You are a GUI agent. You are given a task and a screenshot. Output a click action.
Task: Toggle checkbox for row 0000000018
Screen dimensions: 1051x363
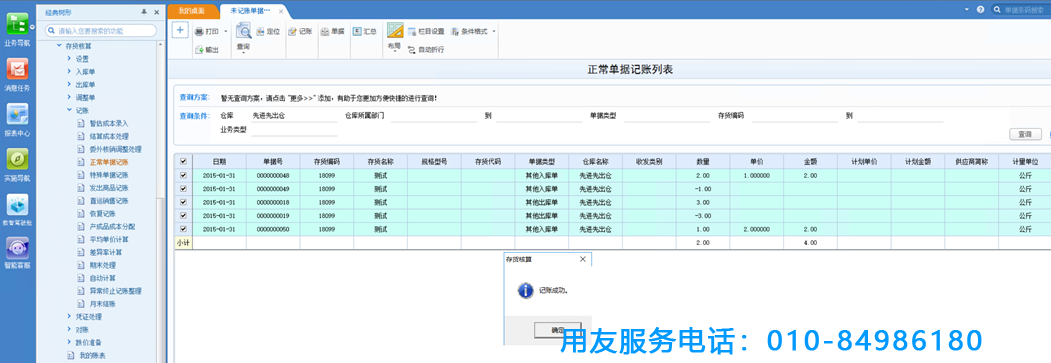pos(184,202)
